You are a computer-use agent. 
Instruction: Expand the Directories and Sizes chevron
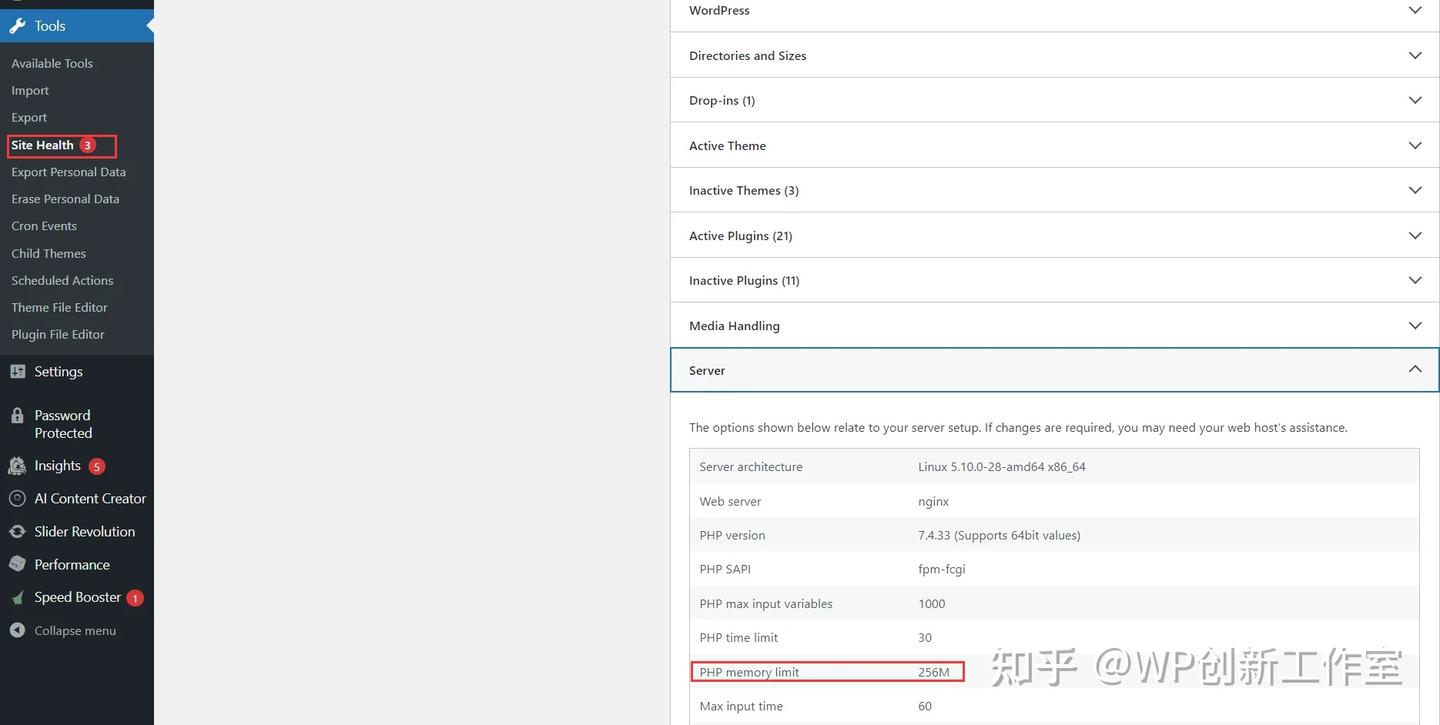[x=1415, y=55]
